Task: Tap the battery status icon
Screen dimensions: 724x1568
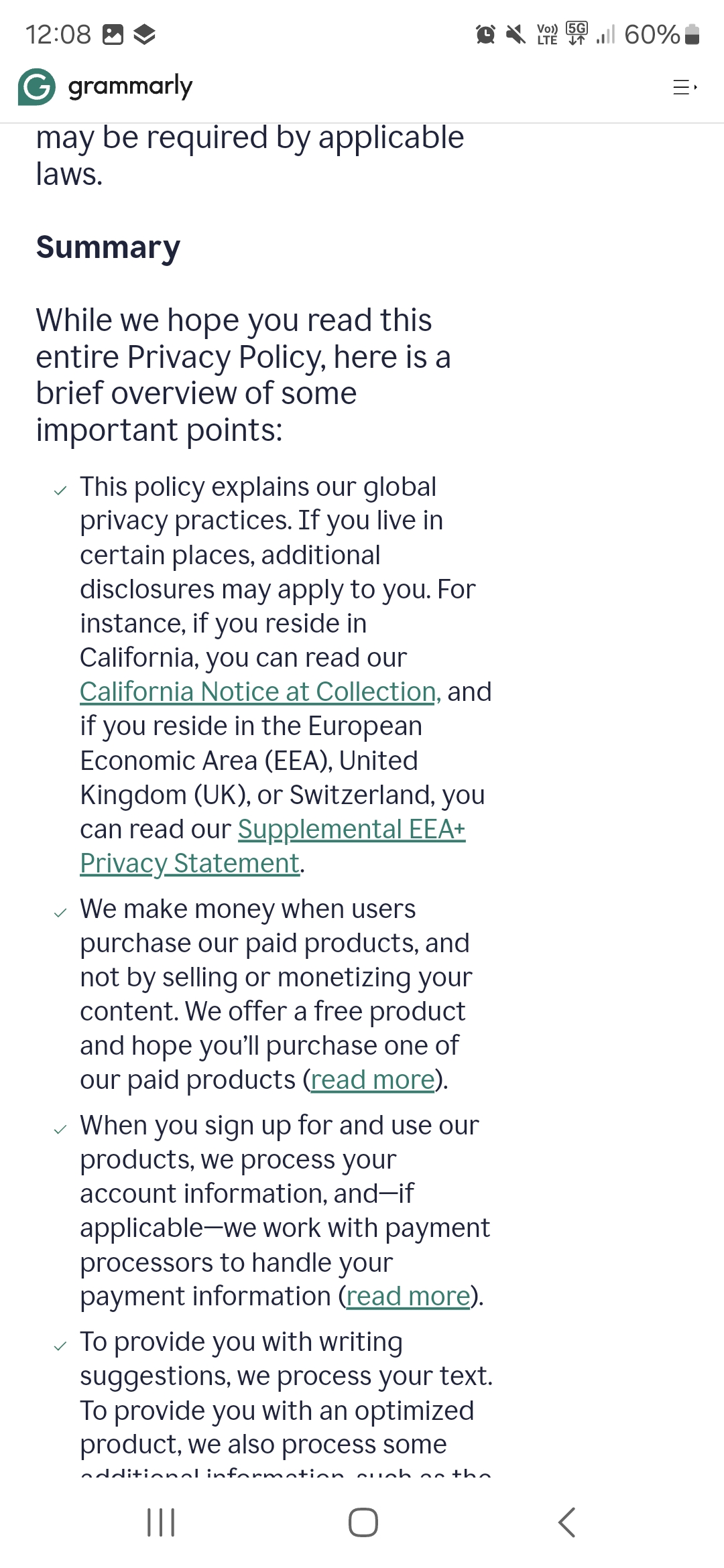Action: [x=693, y=34]
